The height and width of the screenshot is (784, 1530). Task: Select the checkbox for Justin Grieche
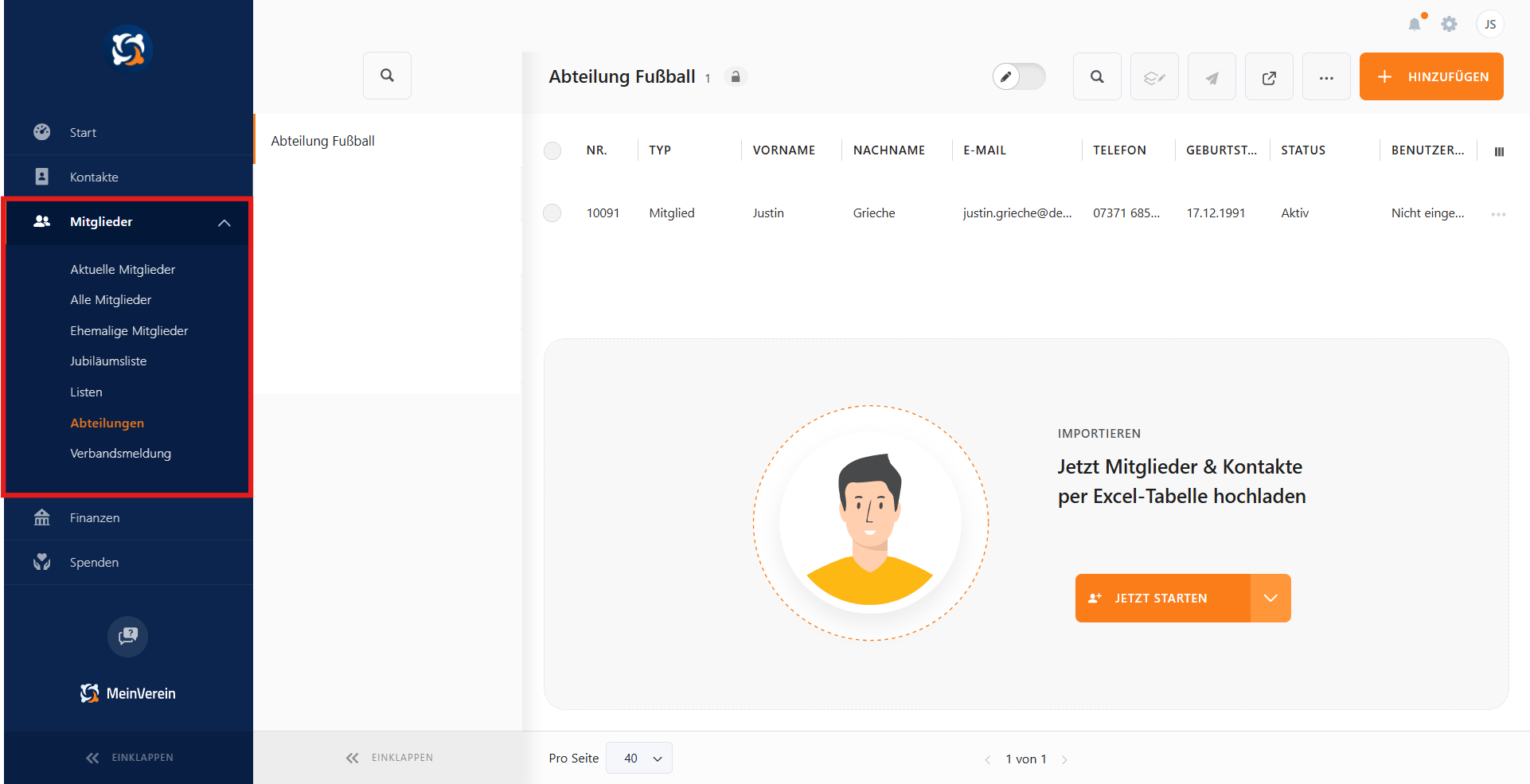(x=552, y=213)
